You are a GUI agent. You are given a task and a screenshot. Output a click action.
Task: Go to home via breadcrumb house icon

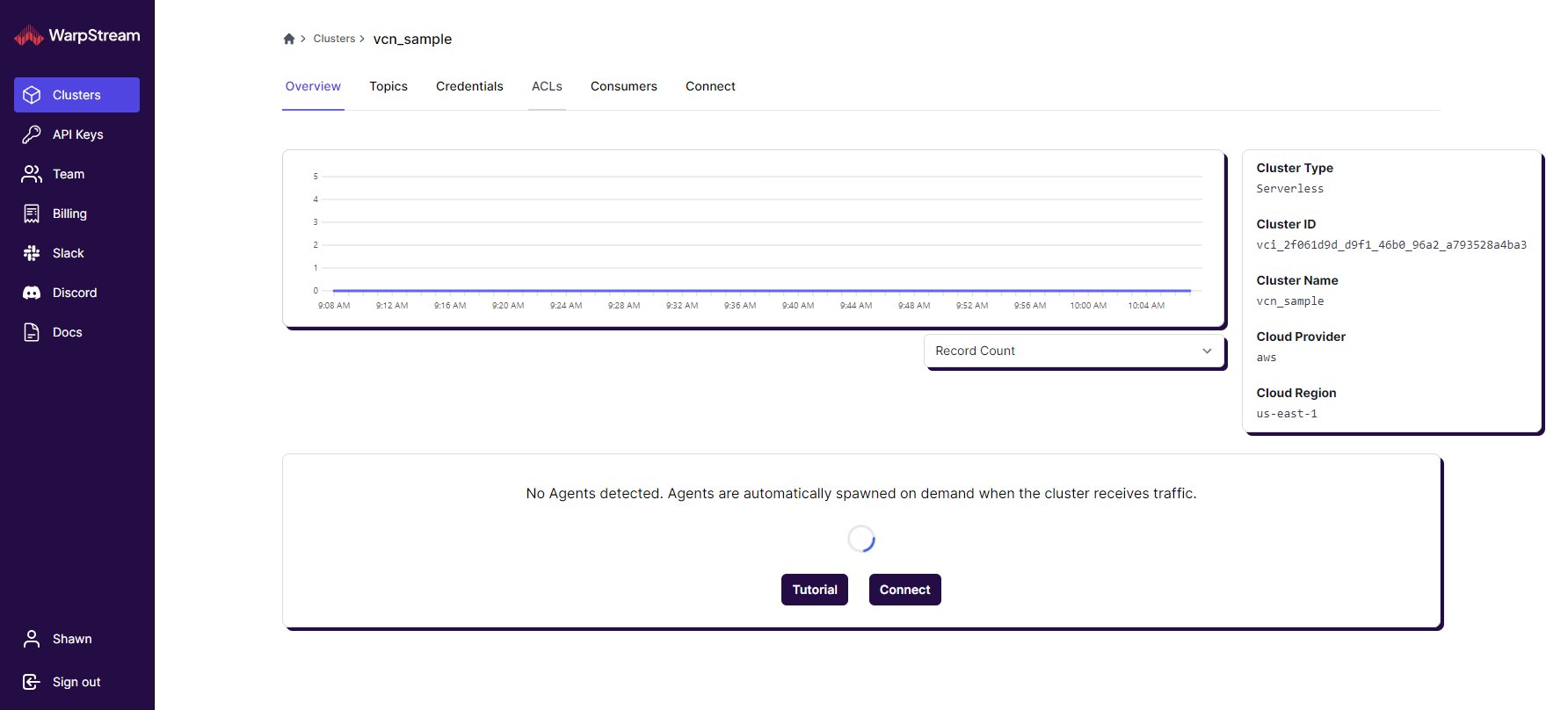pyautogui.click(x=289, y=39)
